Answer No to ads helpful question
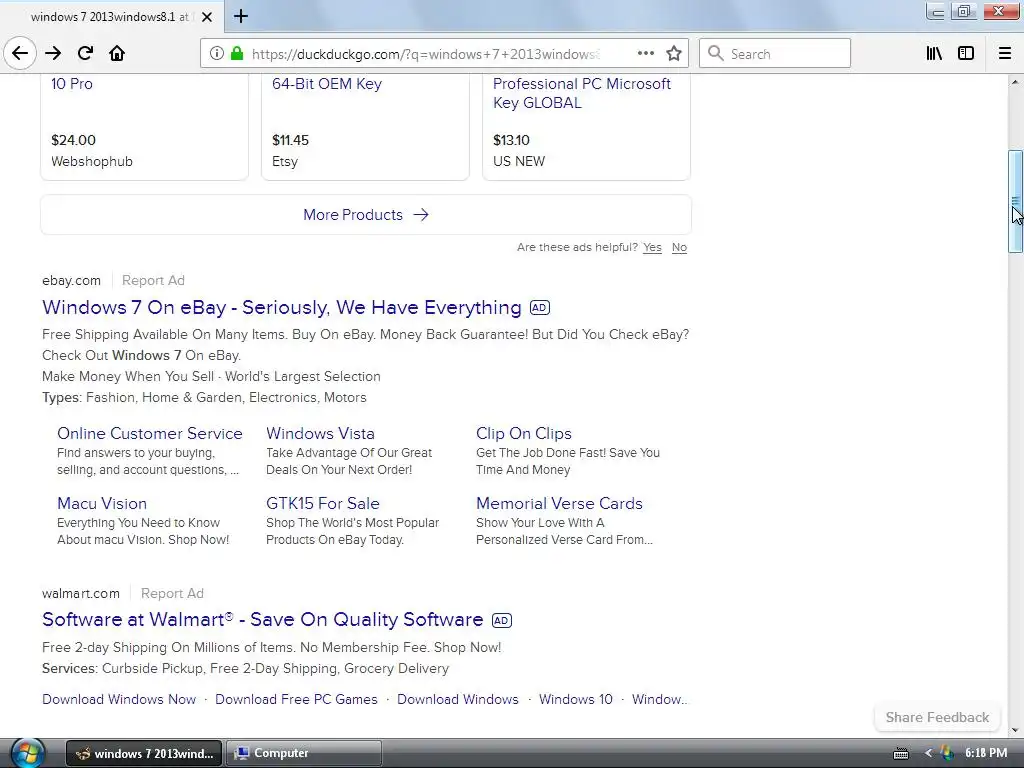 click(x=679, y=248)
